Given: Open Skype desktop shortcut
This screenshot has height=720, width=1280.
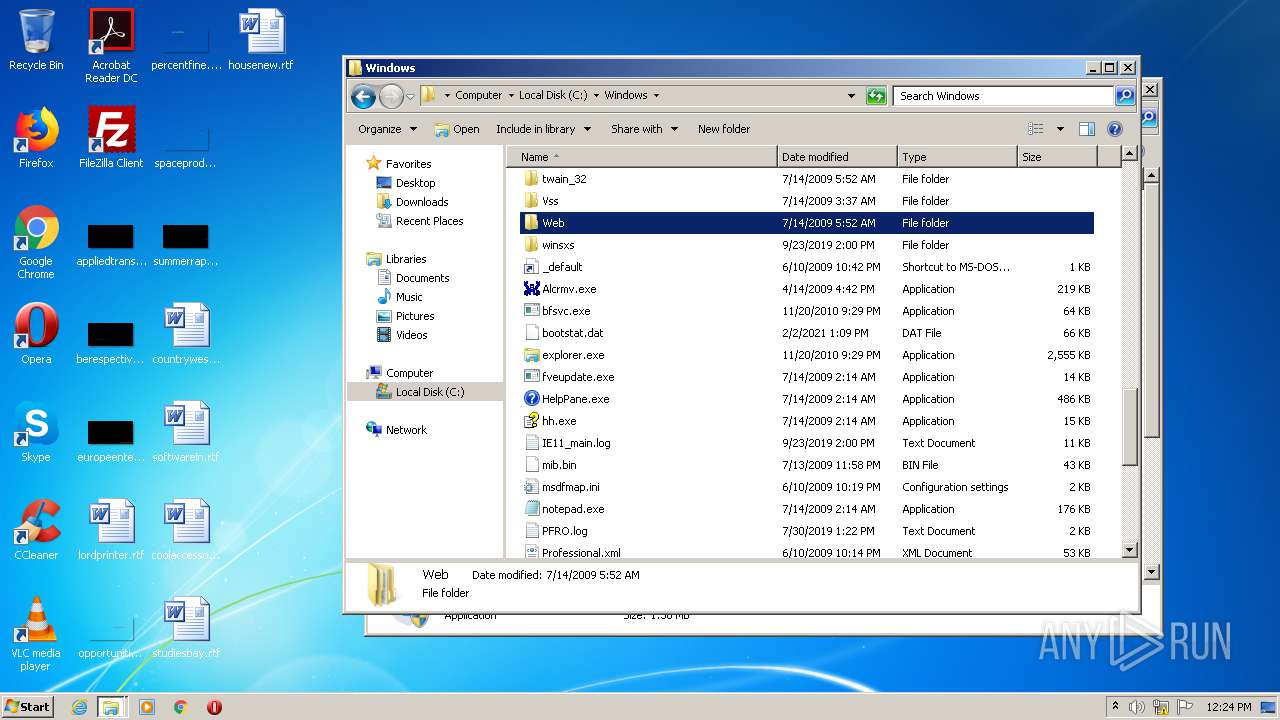Looking at the screenshot, I should 36,432.
